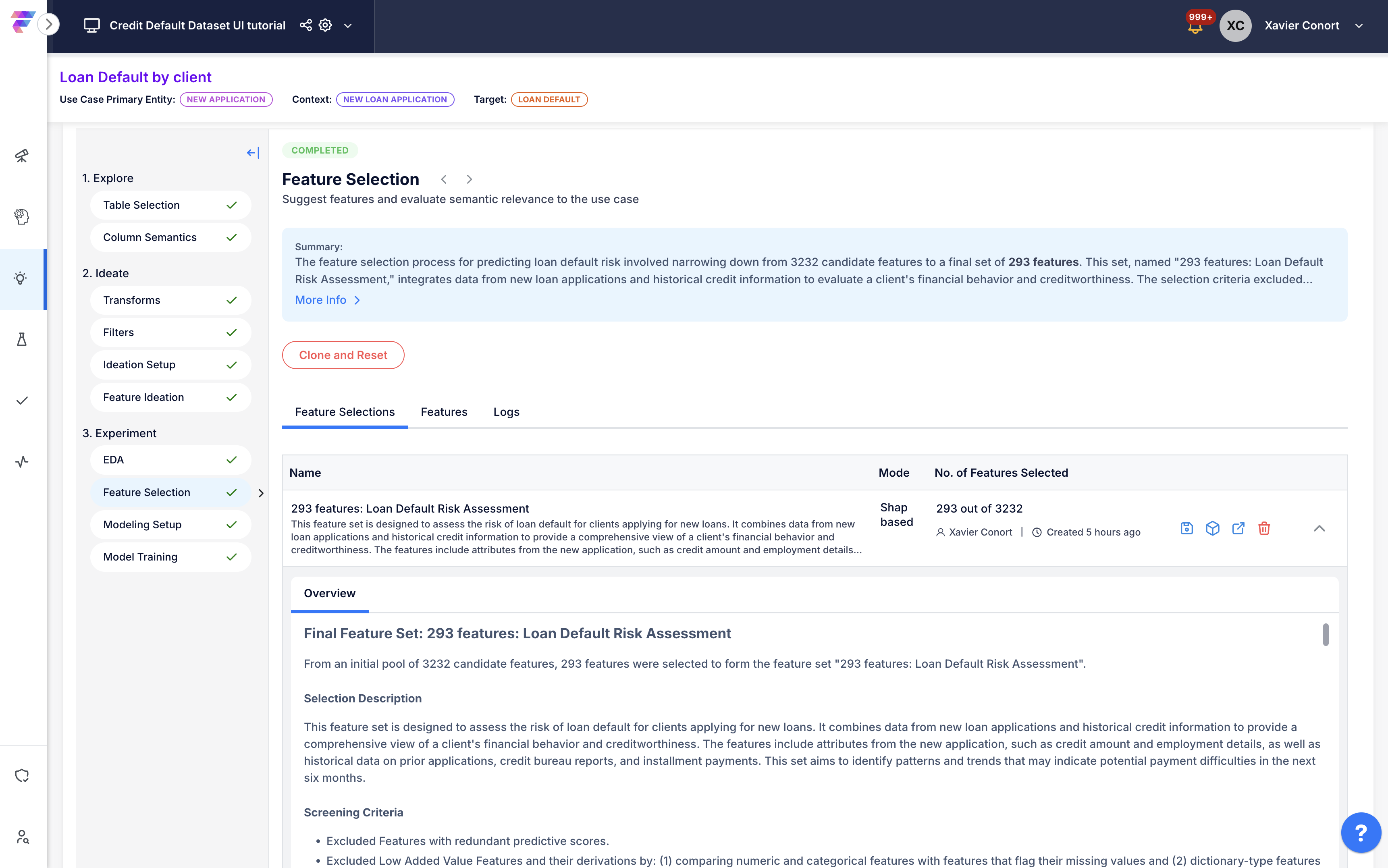
Task: Switch to the Logs tab
Action: point(506,412)
